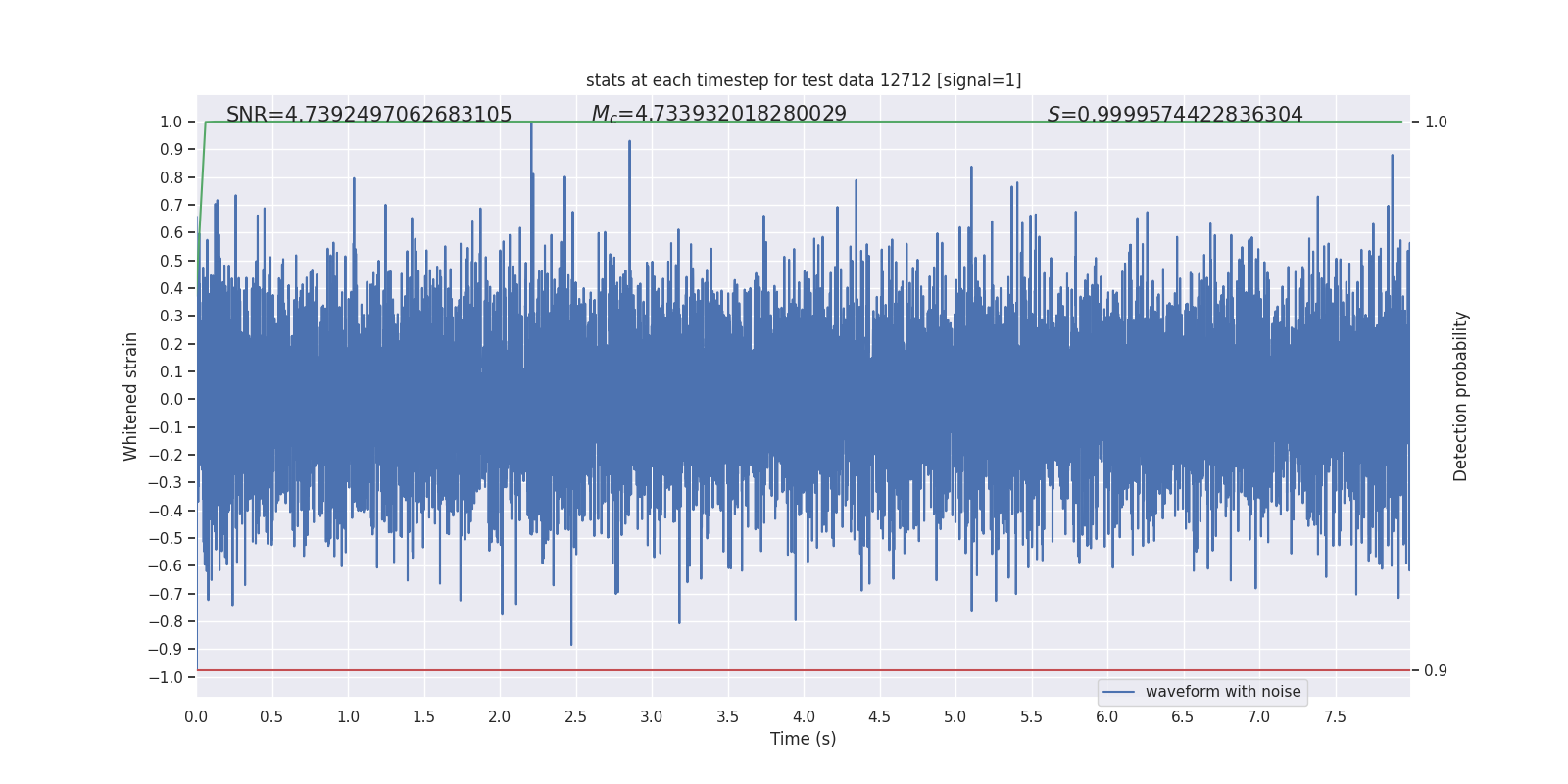
Task: Click the Mc=4.733932018280029 chirp mass annotation
Action: coord(719,115)
